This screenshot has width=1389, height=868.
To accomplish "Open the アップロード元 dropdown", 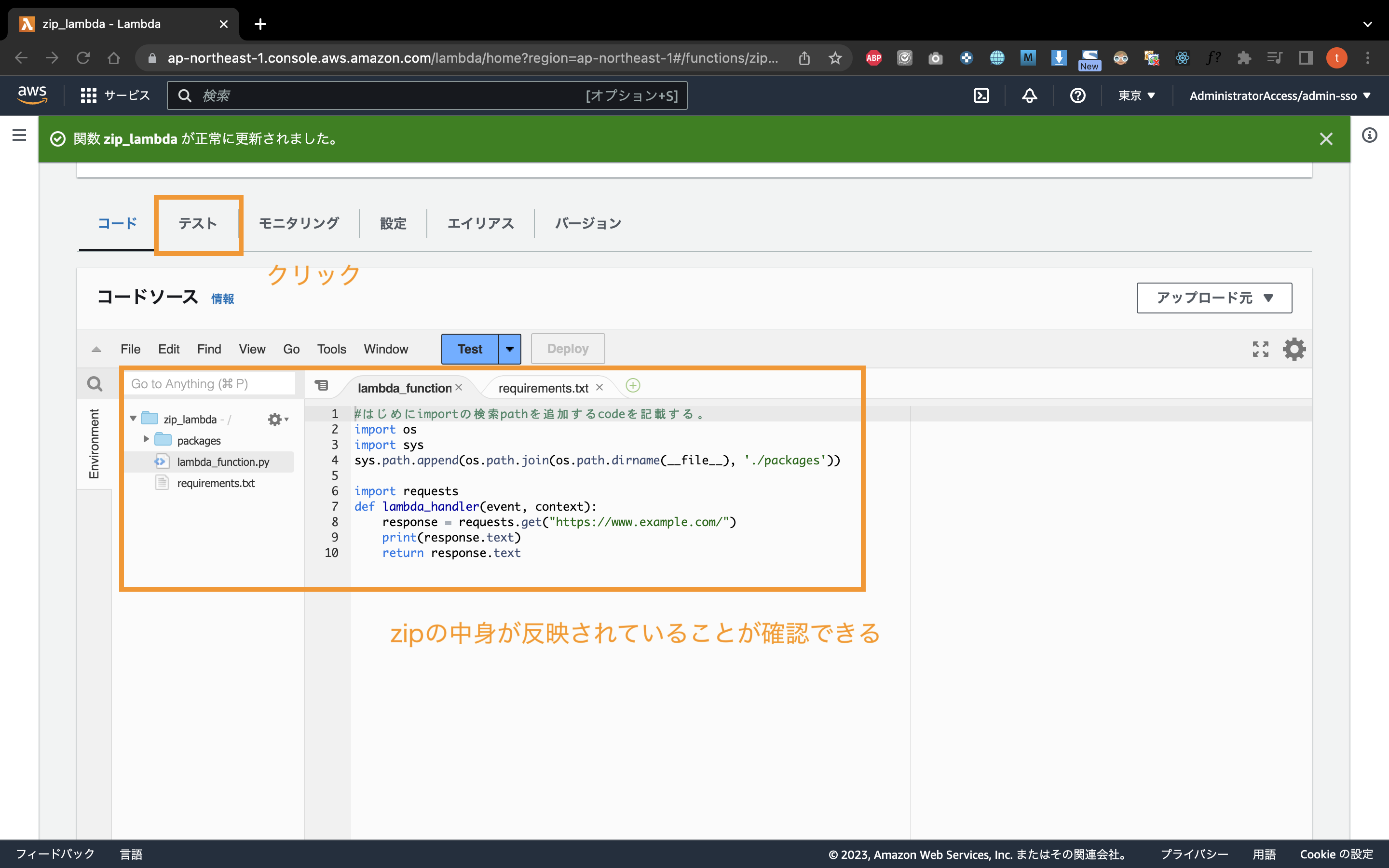I will [x=1213, y=298].
